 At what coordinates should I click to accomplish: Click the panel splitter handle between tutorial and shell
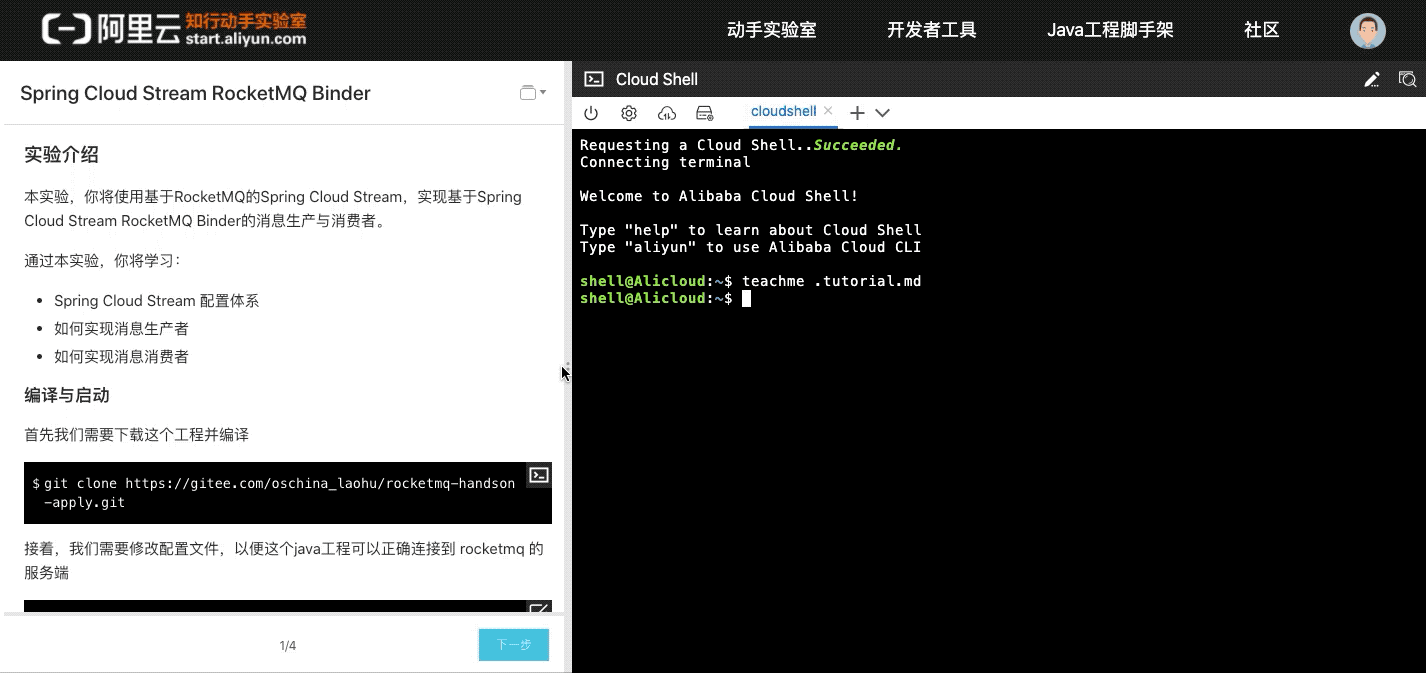pos(568,366)
